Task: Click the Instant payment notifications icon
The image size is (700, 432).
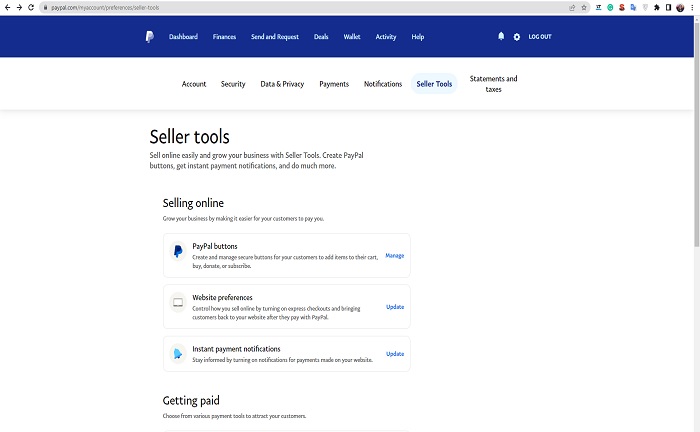Action: 178,354
